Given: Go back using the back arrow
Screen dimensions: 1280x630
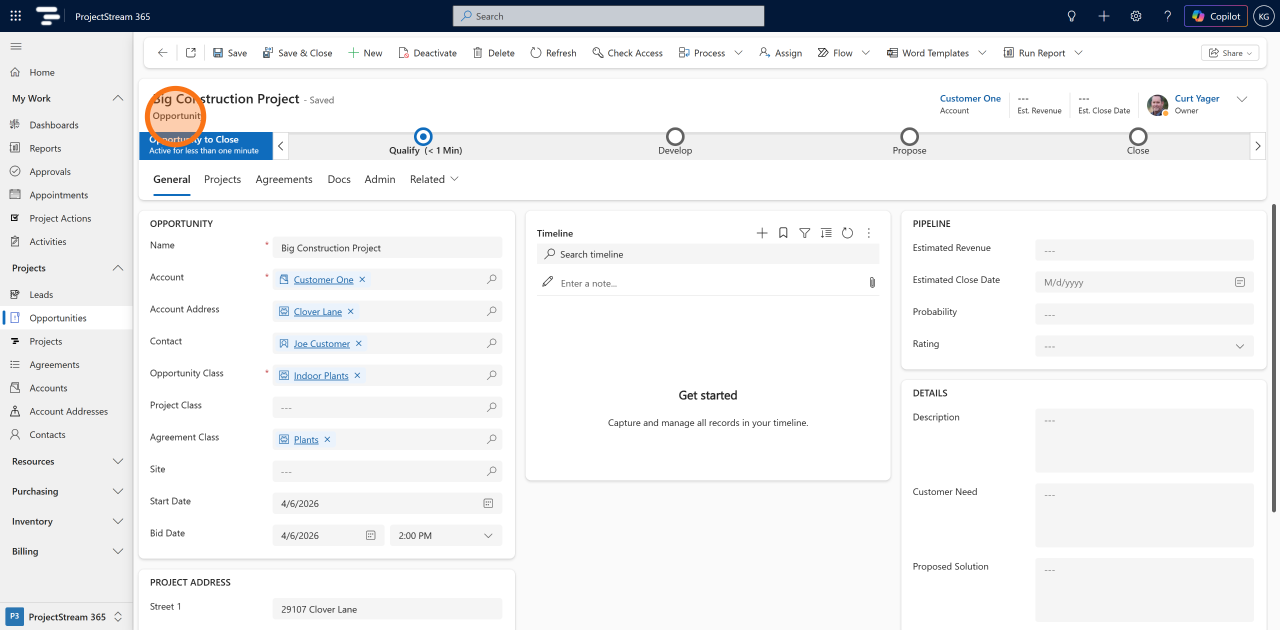Looking at the screenshot, I should pyautogui.click(x=163, y=53).
